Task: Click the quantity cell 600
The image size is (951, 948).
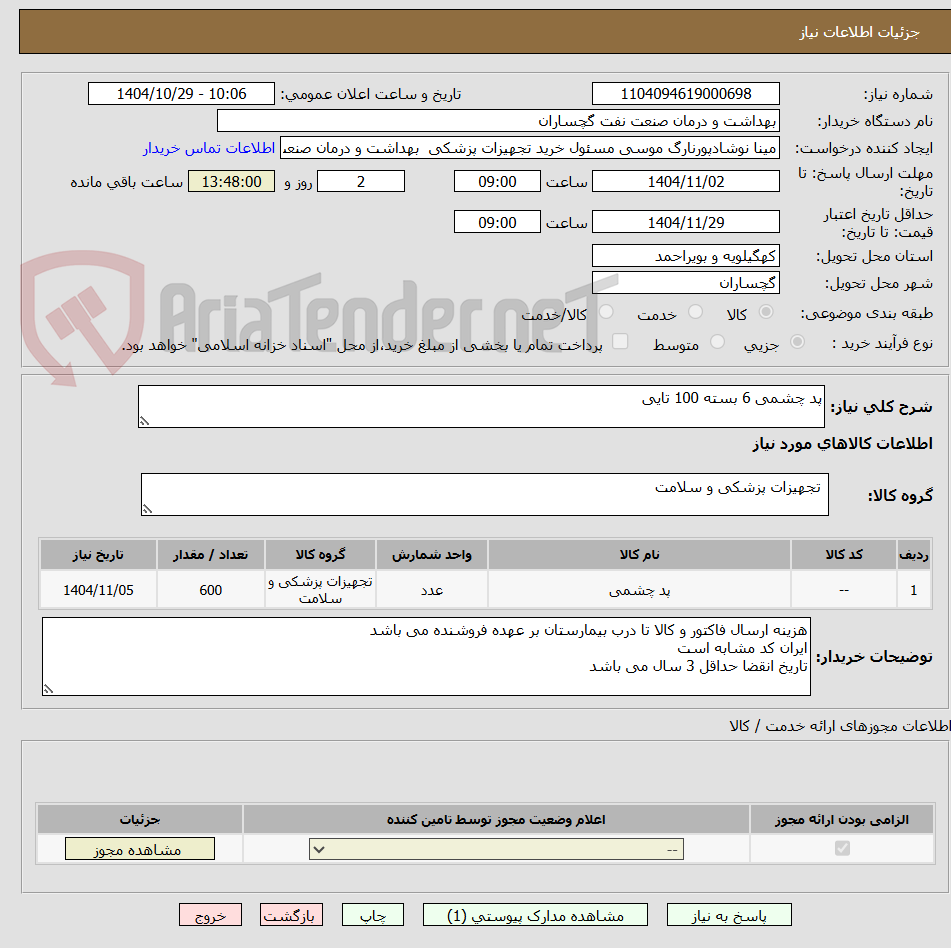Action: [x=210, y=590]
